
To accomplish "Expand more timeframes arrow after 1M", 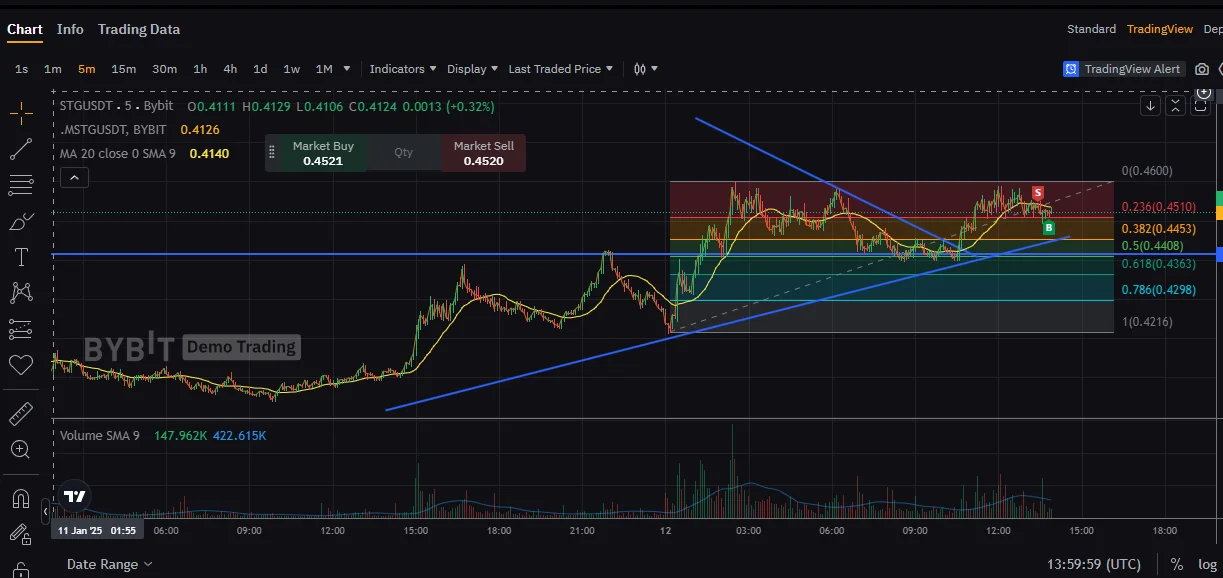I will [x=347, y=69].
